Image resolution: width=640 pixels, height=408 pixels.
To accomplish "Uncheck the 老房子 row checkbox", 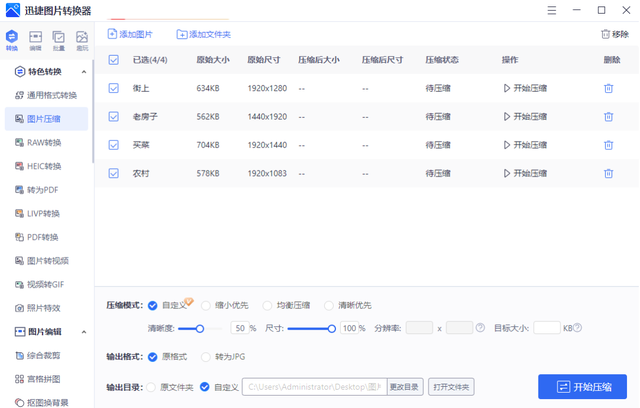I will tap(113, 117).
